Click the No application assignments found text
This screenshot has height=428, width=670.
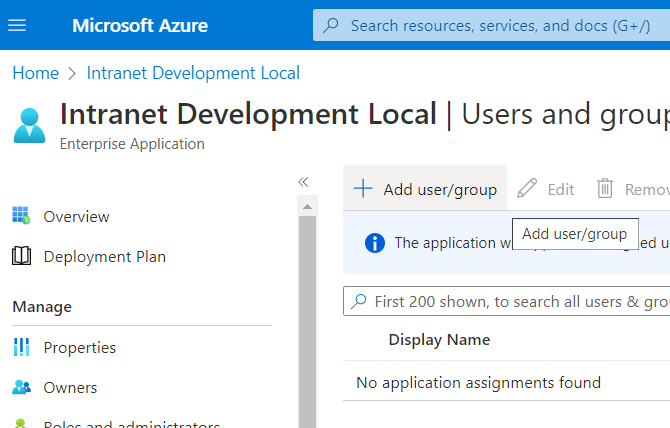[x=479, y=383]
